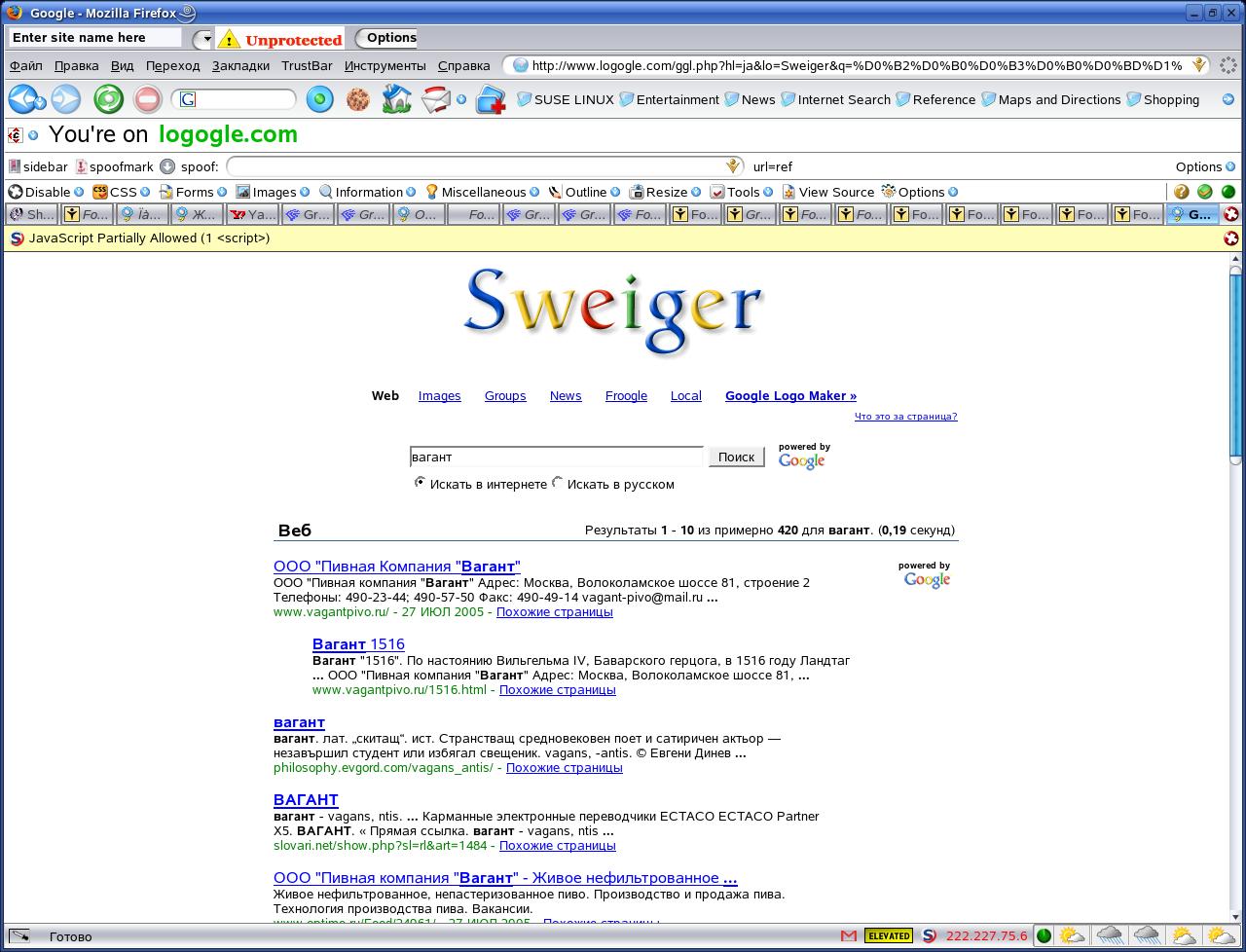Screen dimensions: 1246x952
Task: Click the Options button in TrustBar
Action: (386, 38)
